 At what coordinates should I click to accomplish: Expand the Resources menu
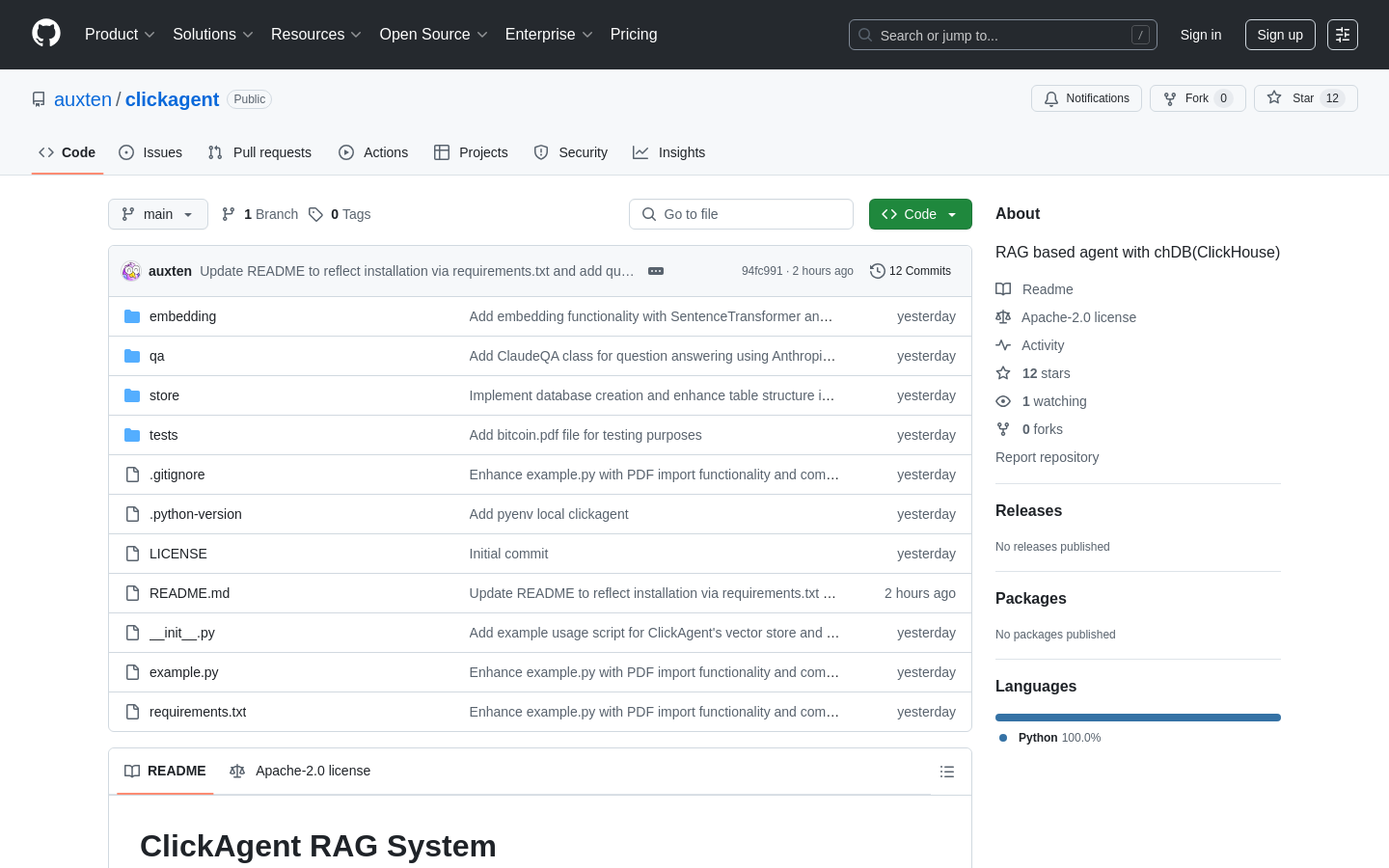point(316,35)
